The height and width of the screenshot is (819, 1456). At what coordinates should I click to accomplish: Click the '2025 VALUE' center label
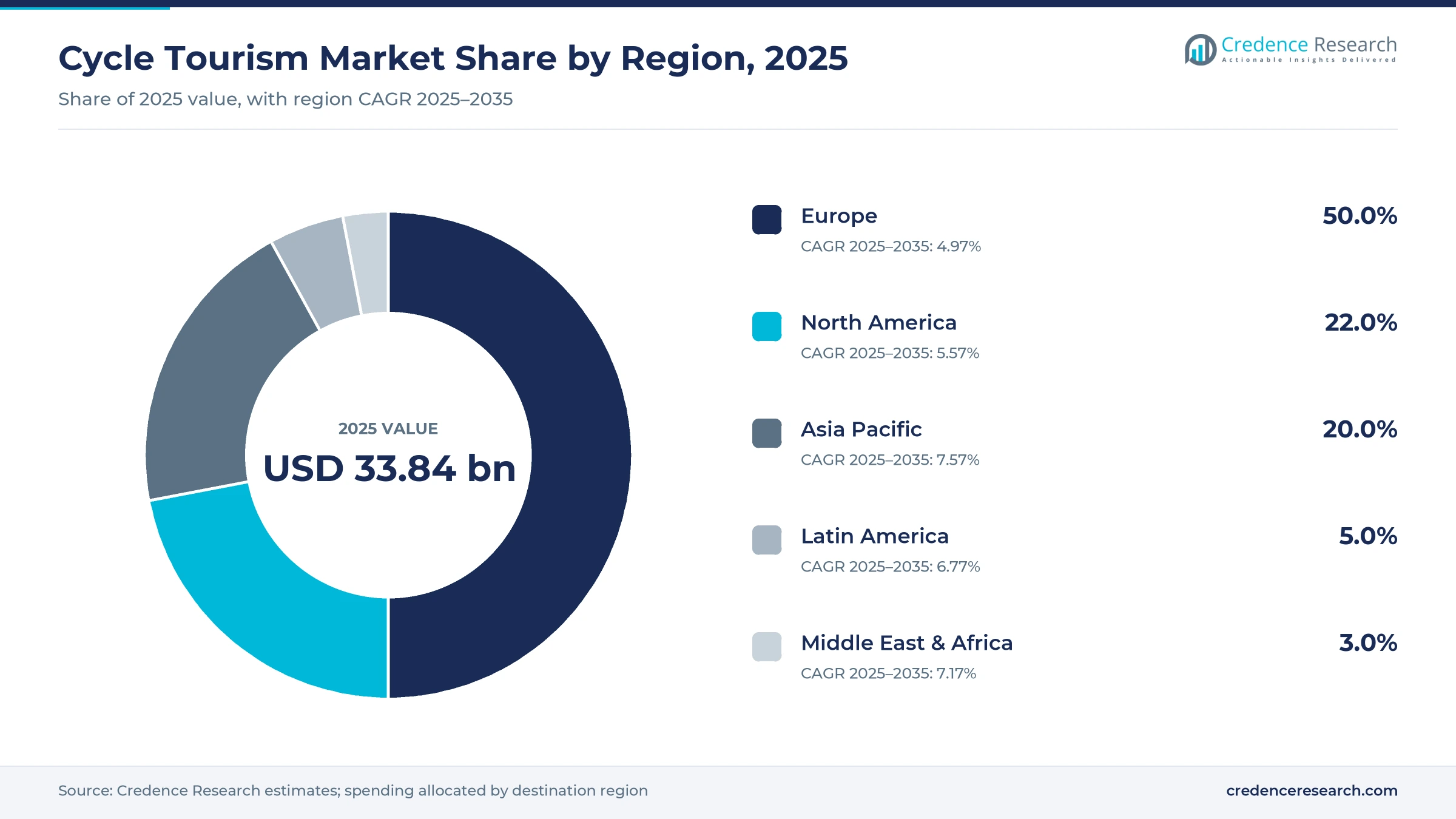point(388,428)
